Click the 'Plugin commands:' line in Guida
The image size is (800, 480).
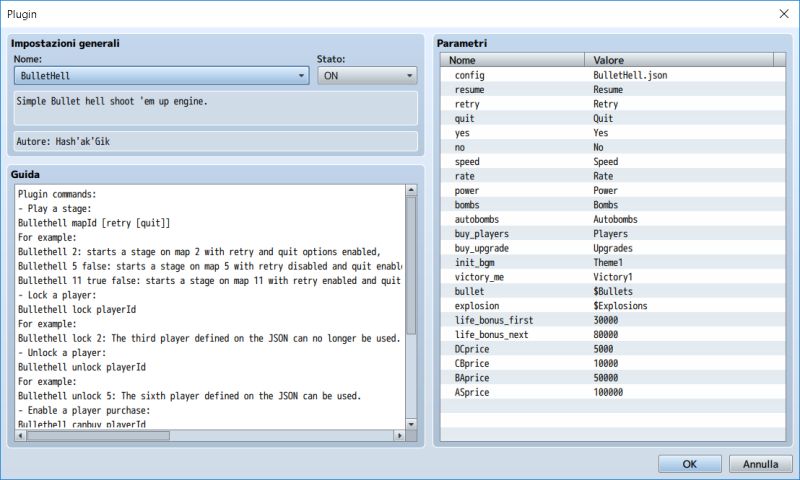57,194
